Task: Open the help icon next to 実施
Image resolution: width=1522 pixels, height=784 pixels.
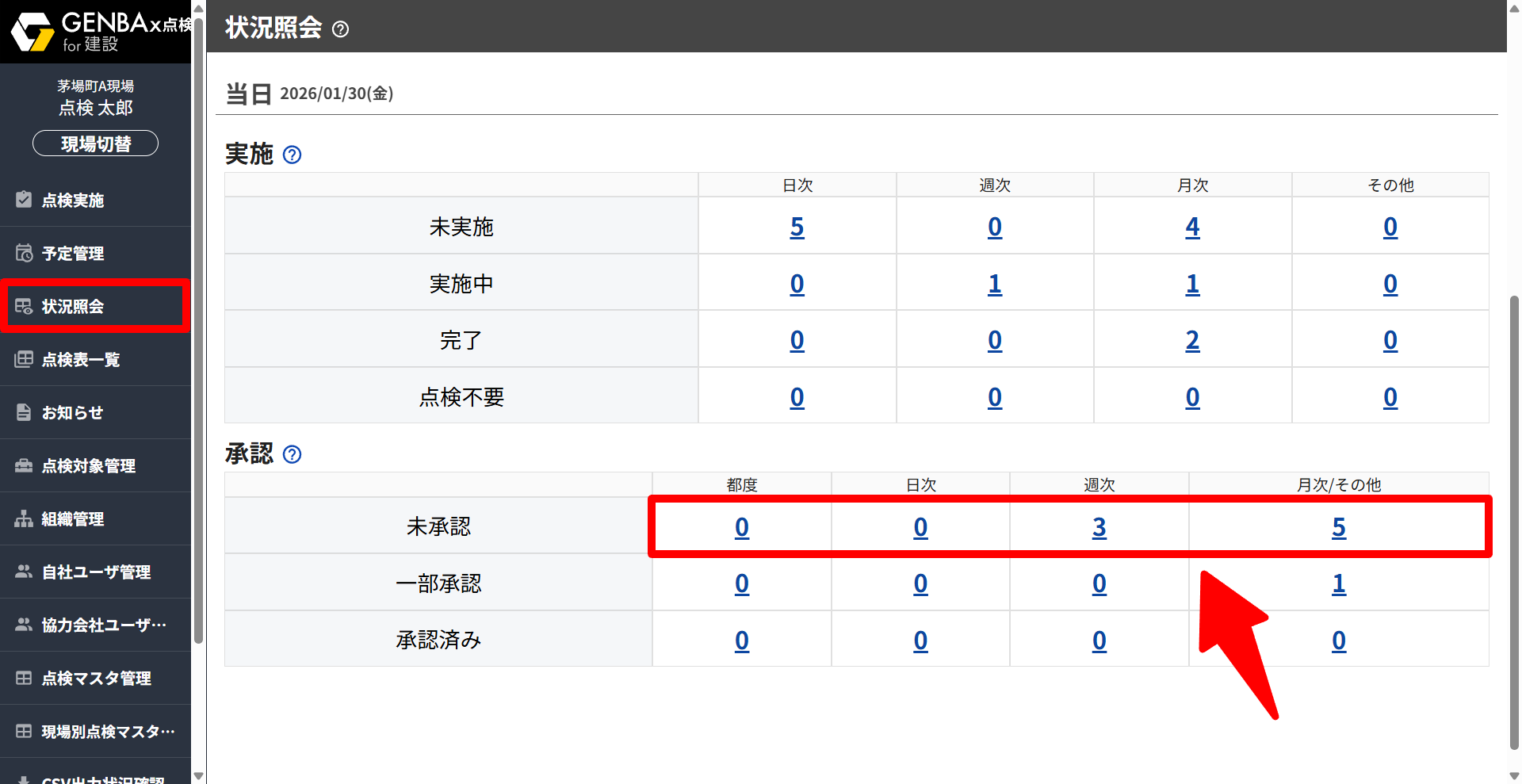Action: point(292,155)
